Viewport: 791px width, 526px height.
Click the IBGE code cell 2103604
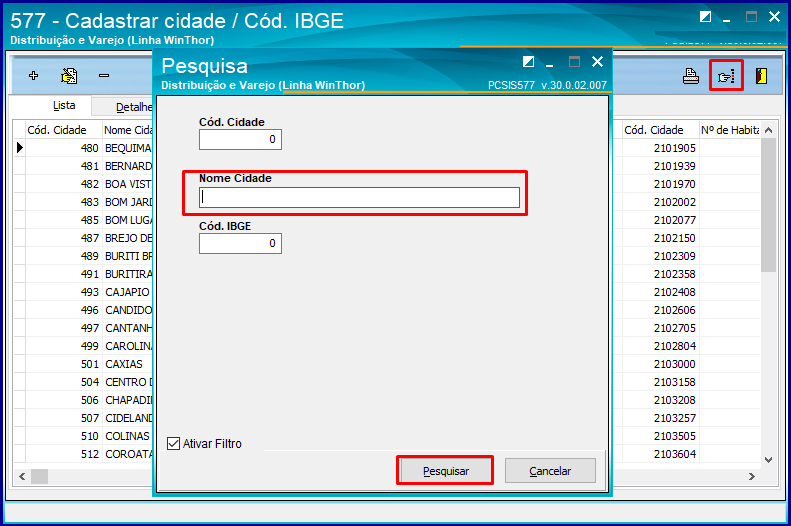point(660,454)
